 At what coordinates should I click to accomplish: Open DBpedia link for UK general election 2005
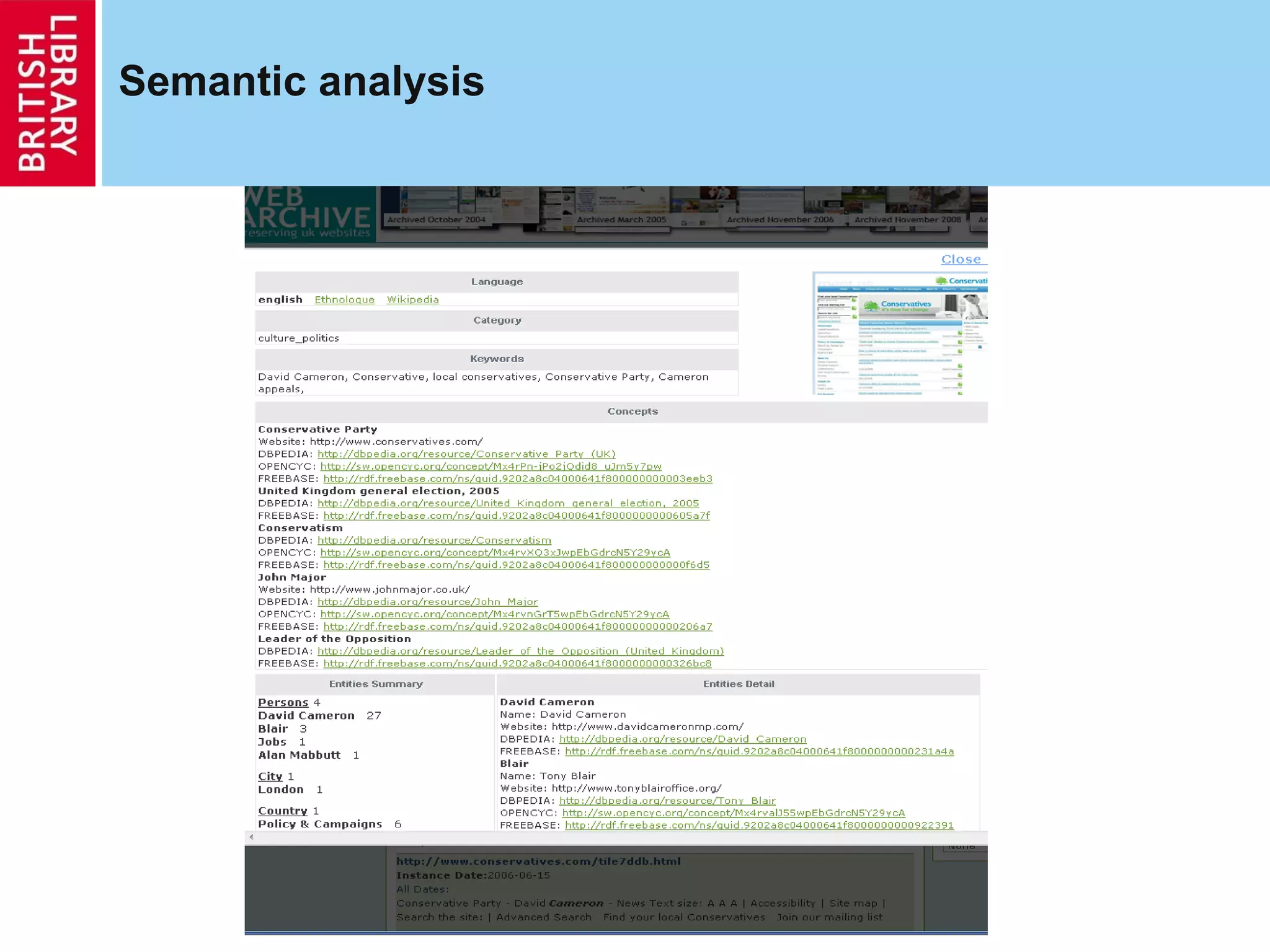[508, 503]
